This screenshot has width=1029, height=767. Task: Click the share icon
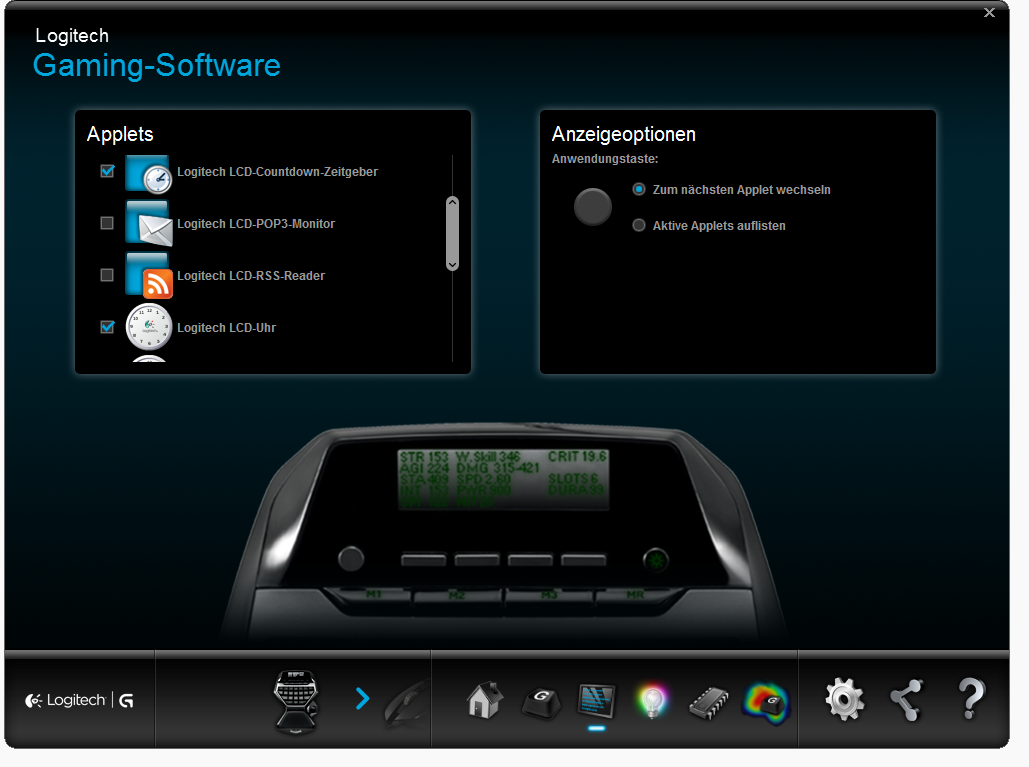907,700
